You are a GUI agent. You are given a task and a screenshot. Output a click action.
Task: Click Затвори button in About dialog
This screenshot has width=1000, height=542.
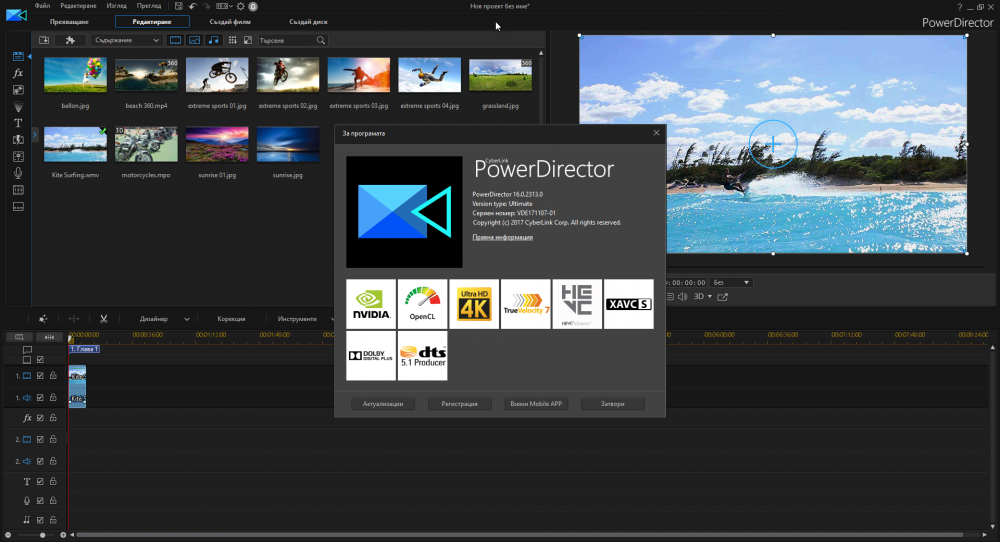[612, 404]
